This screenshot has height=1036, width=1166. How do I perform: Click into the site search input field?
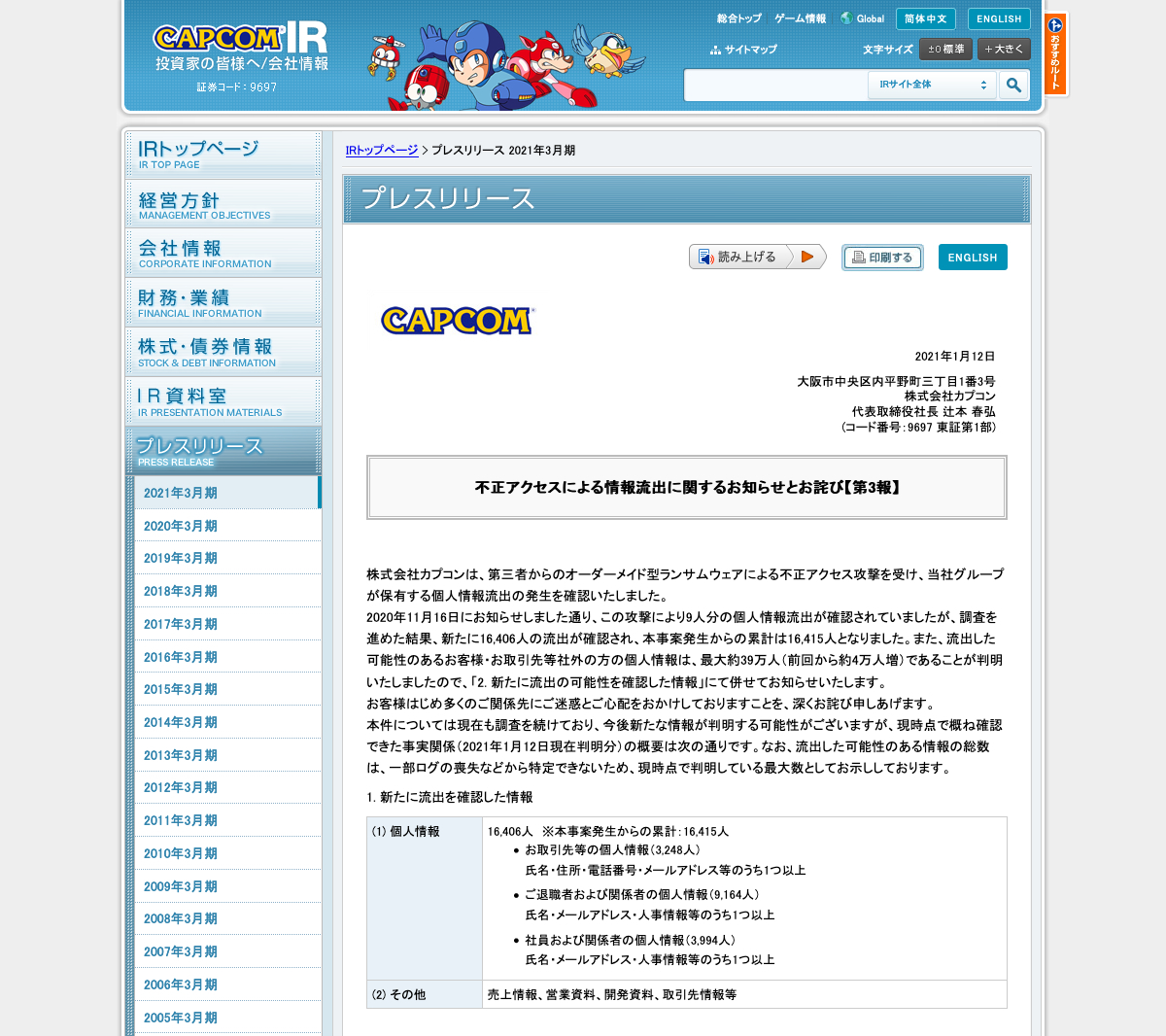(x=776, y=86)
